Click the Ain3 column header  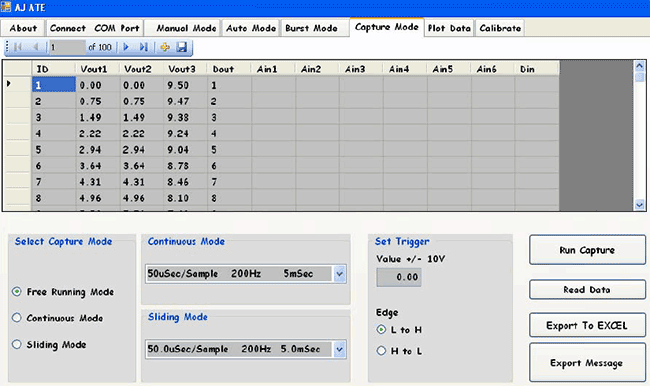tap(361, 69)
